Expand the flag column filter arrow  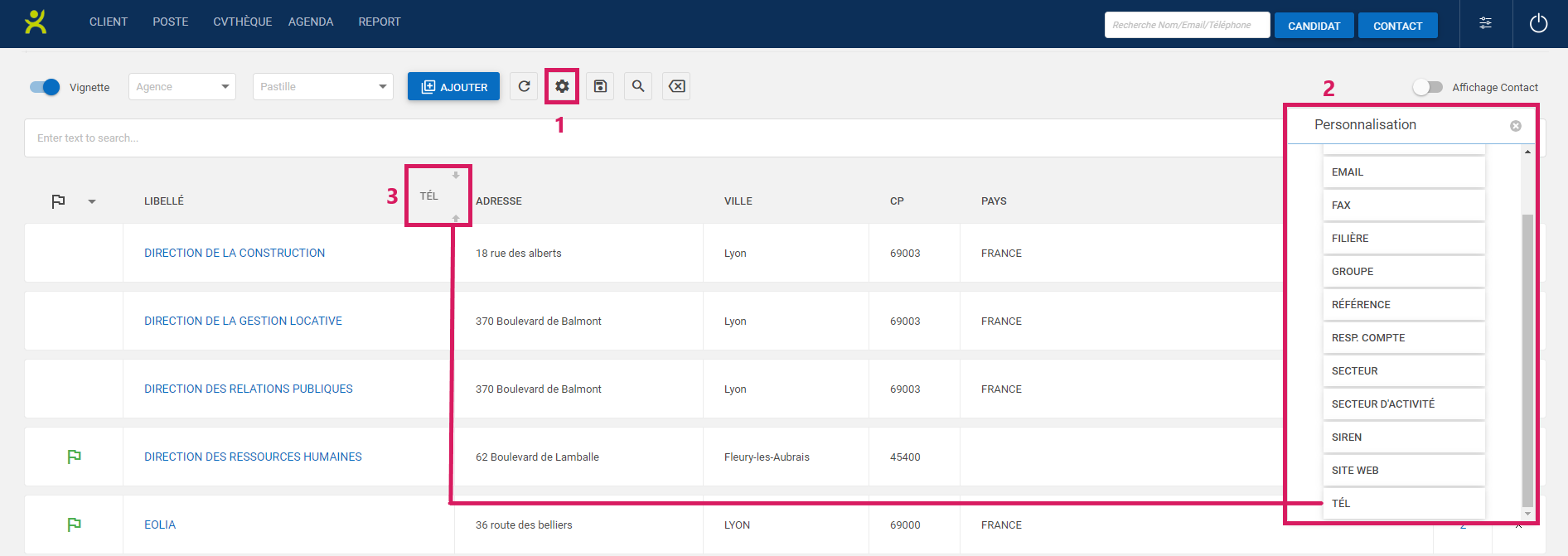pos(92,201)
